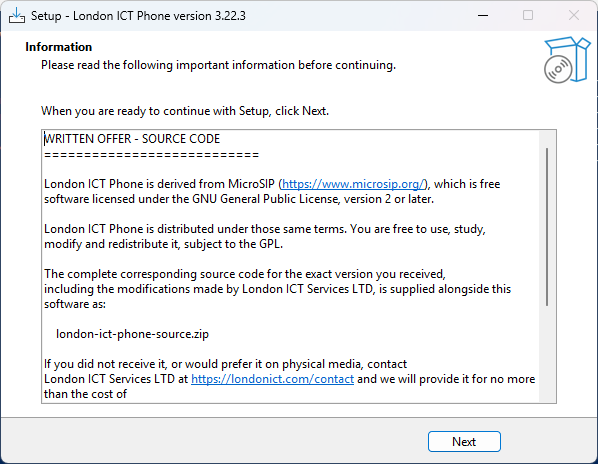Minimize the Setup window
Viewport: 598px width, 464px height.
pos(483,16)
